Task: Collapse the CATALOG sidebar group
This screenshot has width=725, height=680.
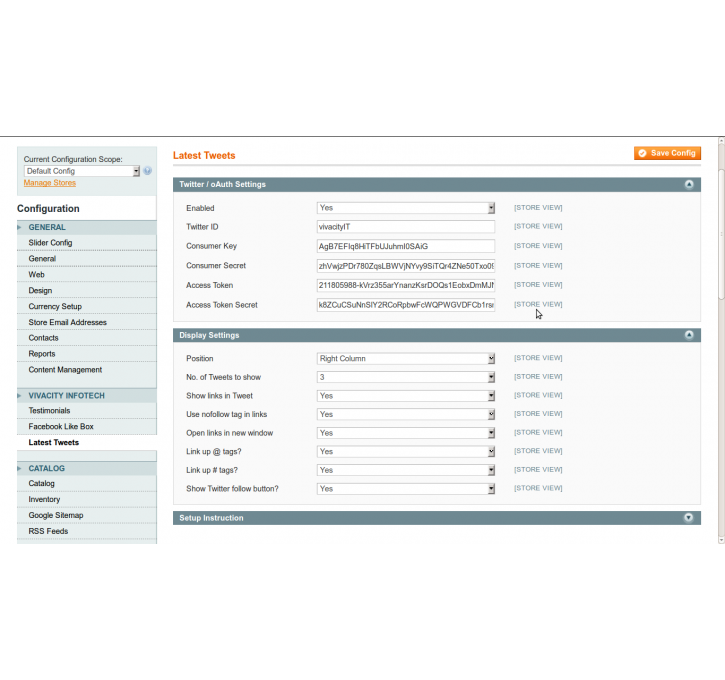Action: coord(87,468)
